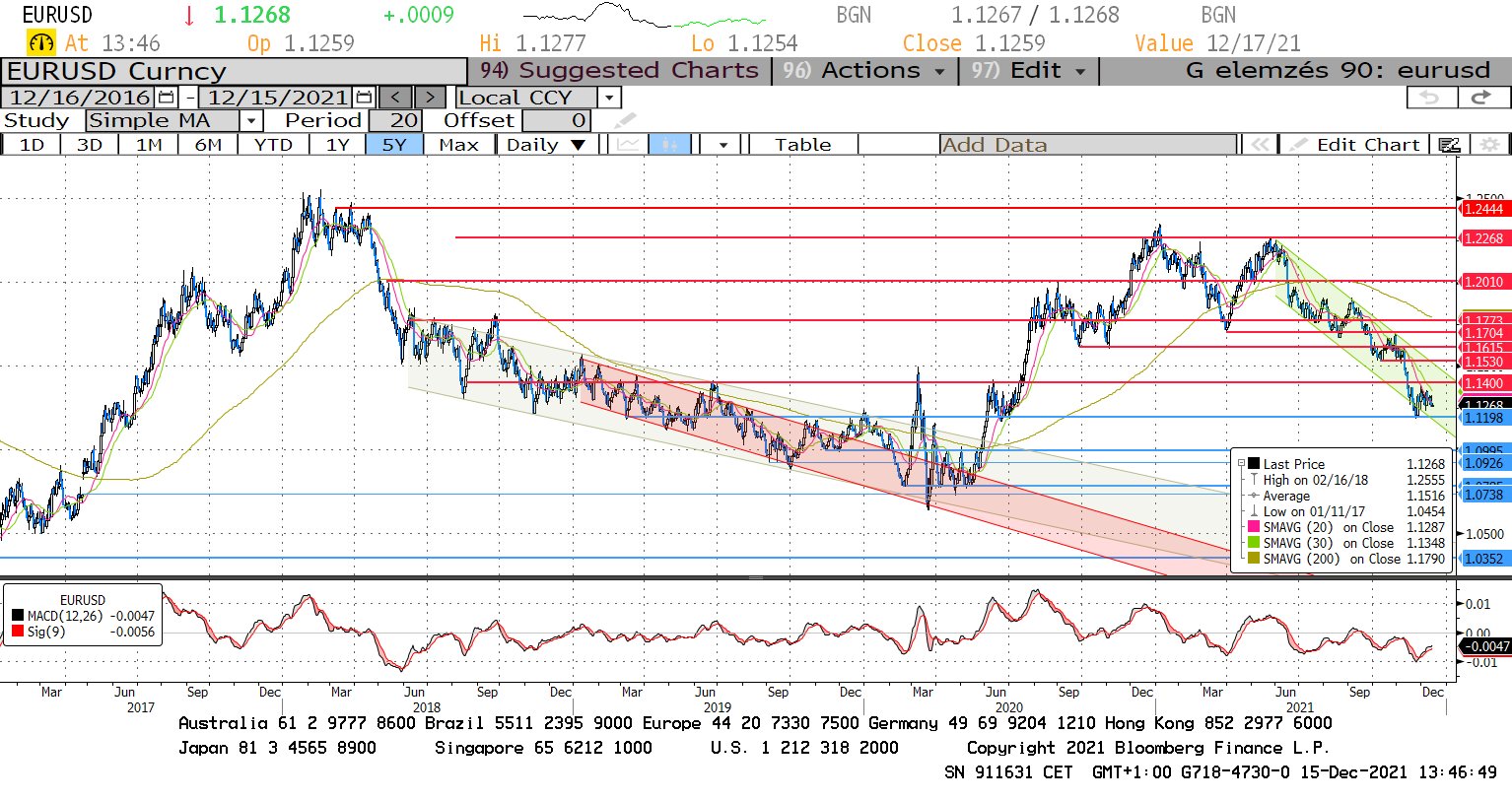Open the chart type dropdown arrow
The image size is (1512, 801).
(x=723, y=145)
